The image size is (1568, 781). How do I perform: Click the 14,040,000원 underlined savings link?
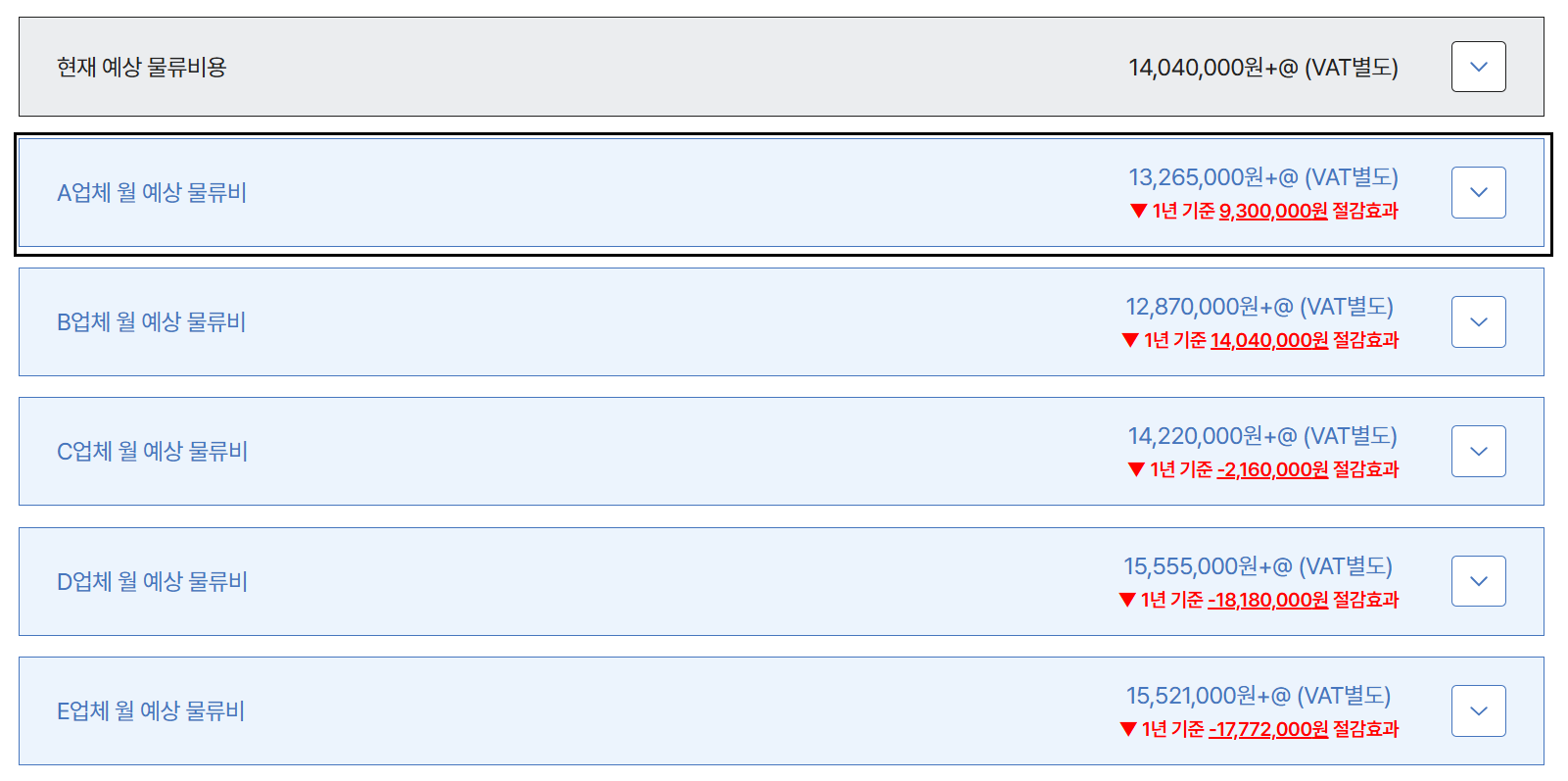coord(1269,340)
